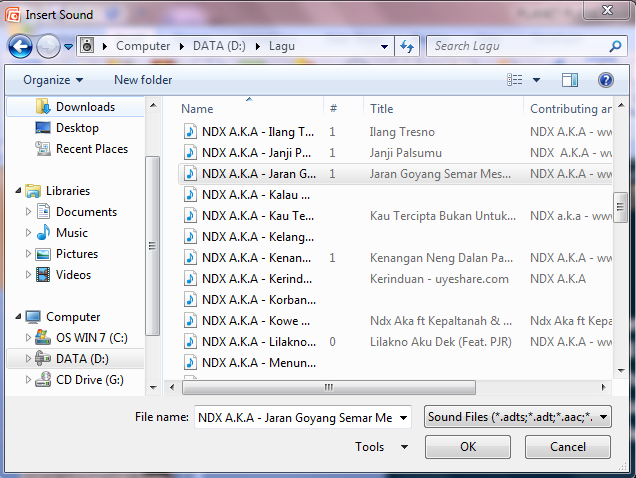Viewport: 636px width, 478px height.
Task: Select the Music note library icon
Action: coord(43,232)
